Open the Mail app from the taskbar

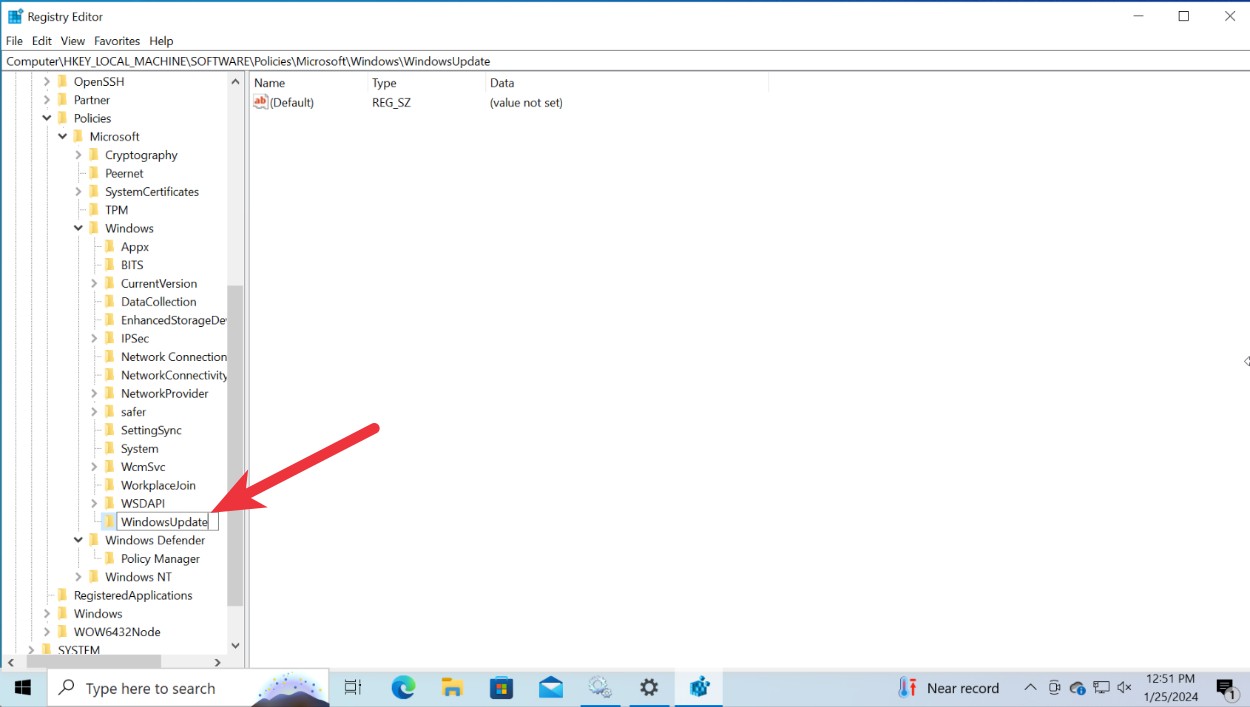coord(551,688)
